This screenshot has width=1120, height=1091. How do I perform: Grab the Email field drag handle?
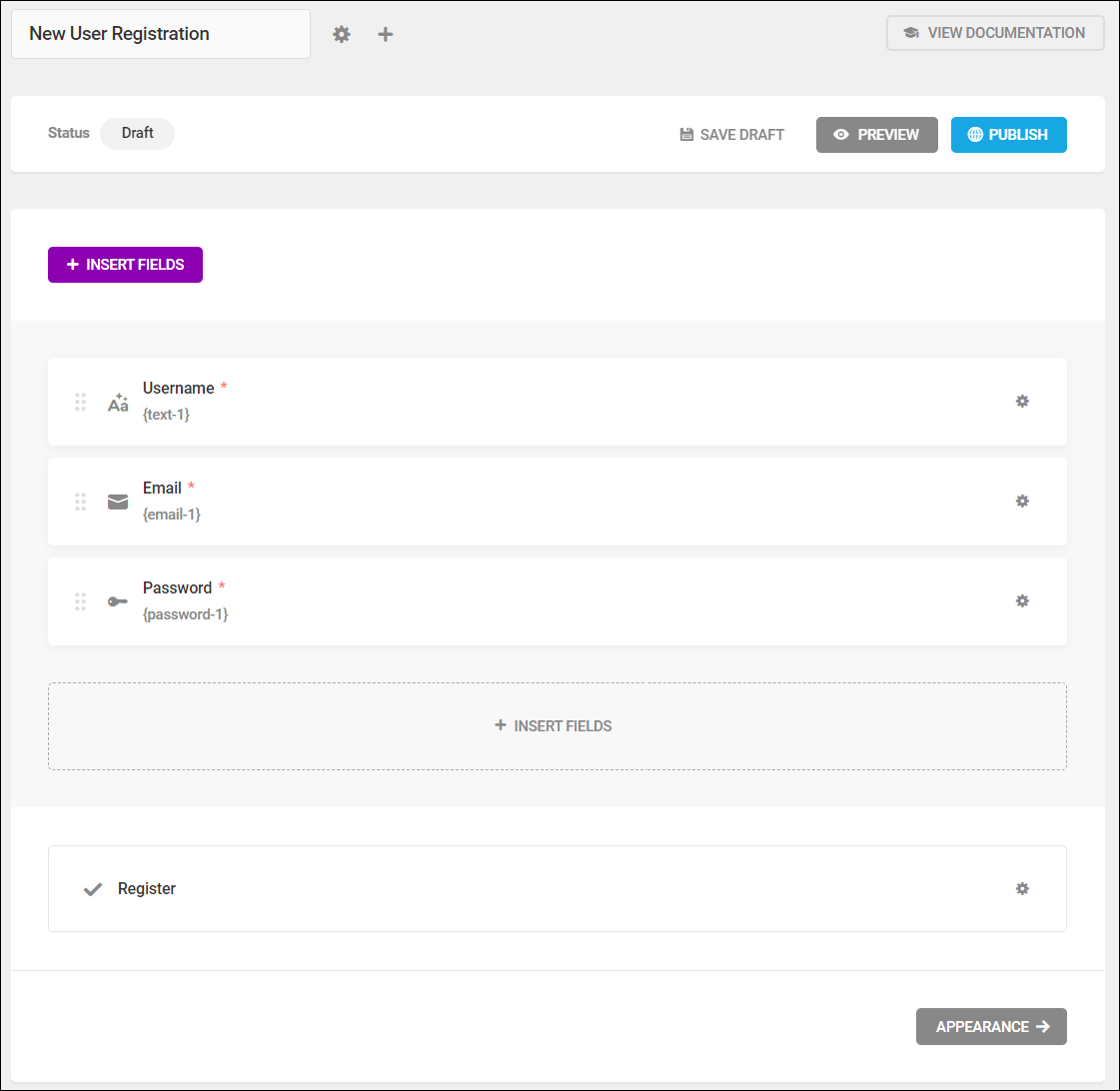[81, 502]
